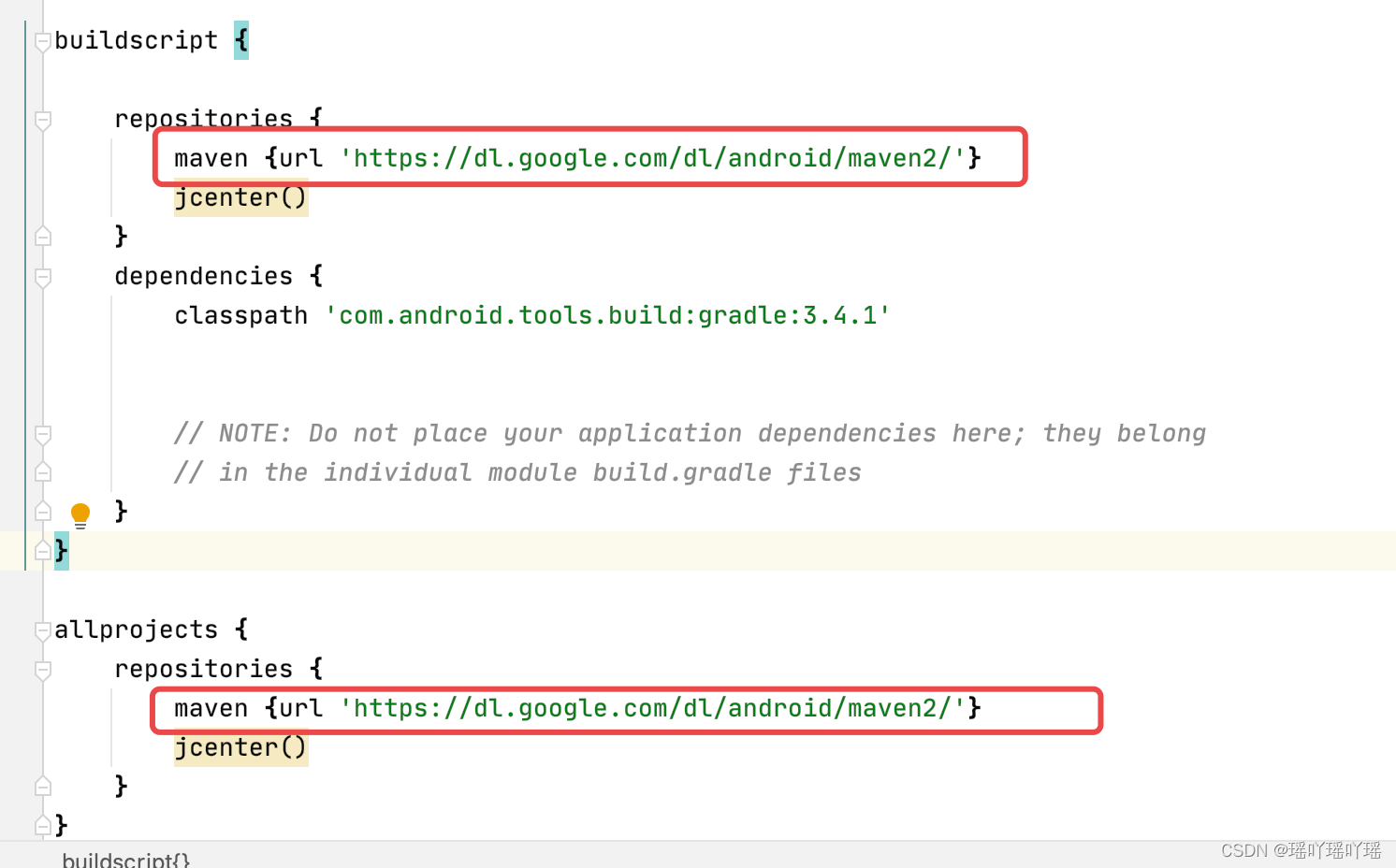The width and height of the screenshot is (1396, 868).
Task: Click the highlighted opening brace after buildscript
Action: 241,40
